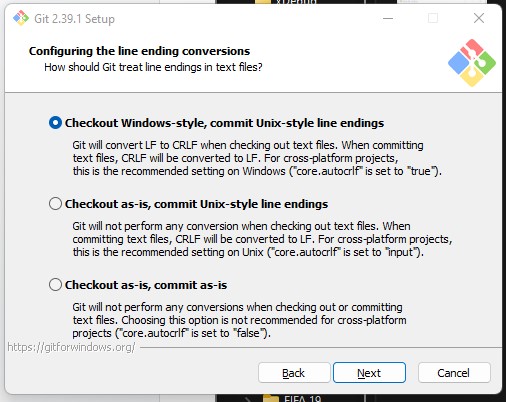This screenshot has width=506, height=402.
Task: Cancel the Git installation
Action: (454, 373)
